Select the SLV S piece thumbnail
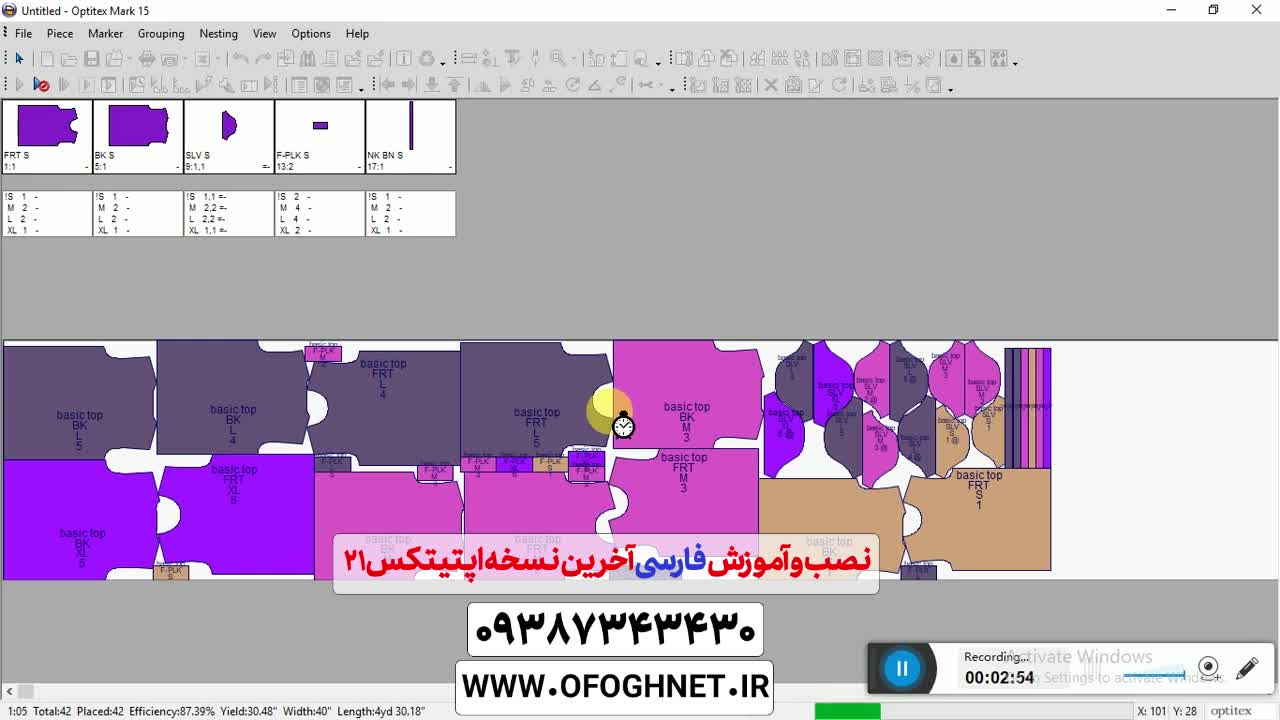 tap(228, 135)
